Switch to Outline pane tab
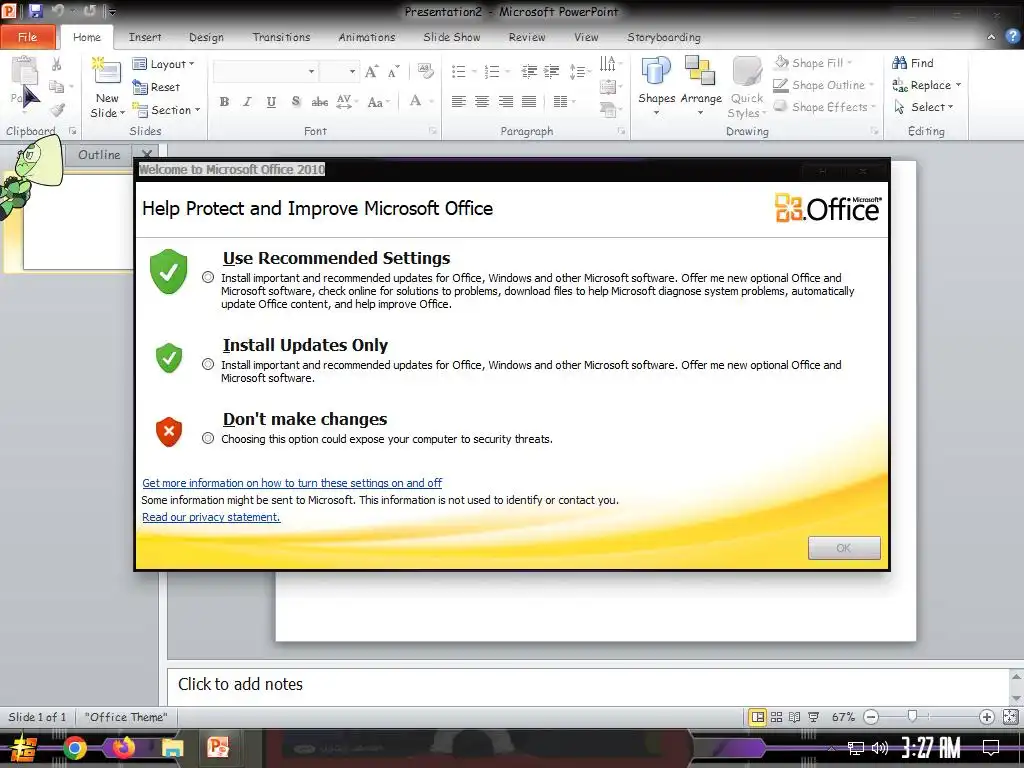The width and height of the screenshot is (1024, 768). 99,155
